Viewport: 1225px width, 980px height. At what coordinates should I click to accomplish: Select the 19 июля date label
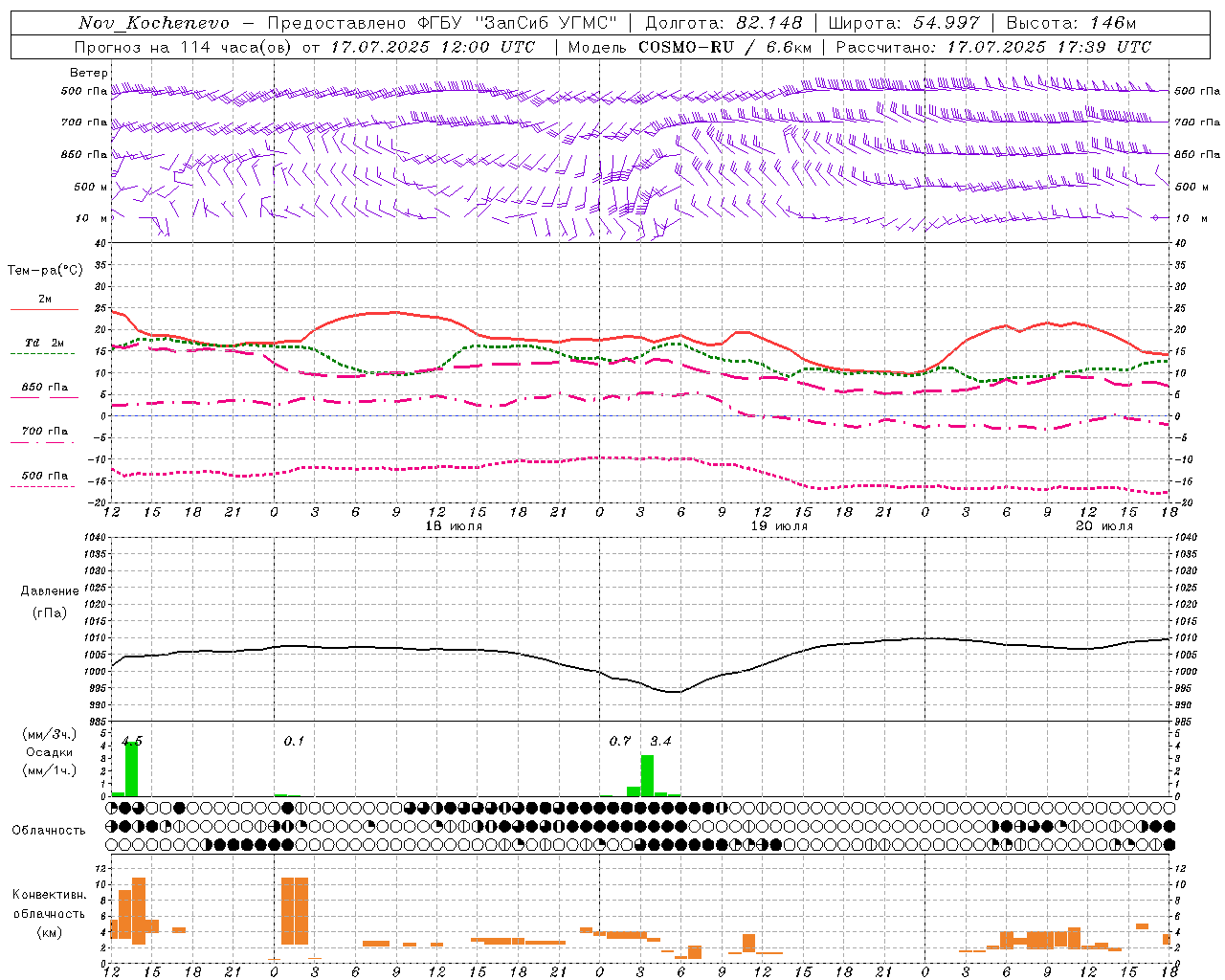tap(779, 526)
